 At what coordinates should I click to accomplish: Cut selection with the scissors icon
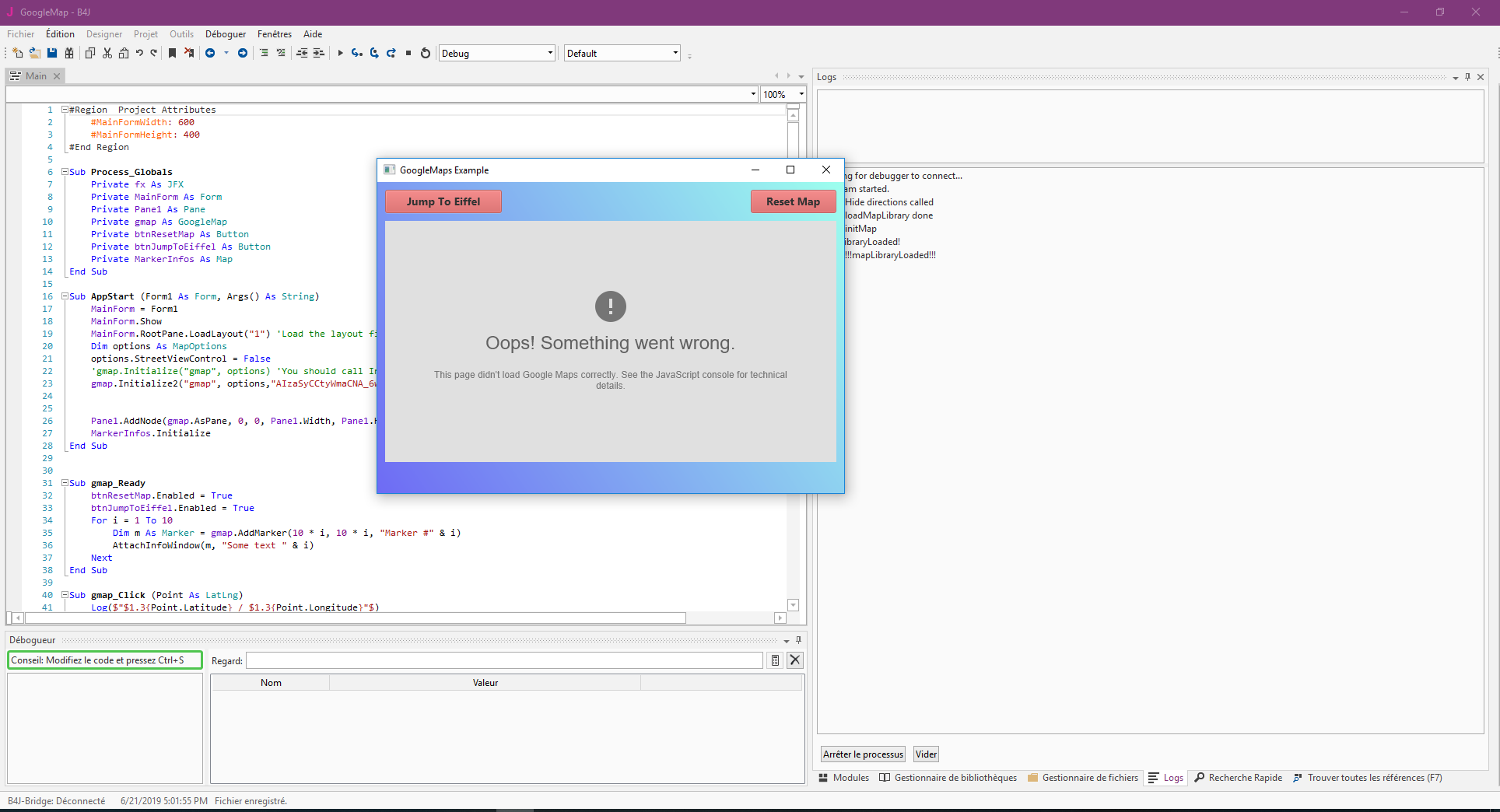point(107,53)
